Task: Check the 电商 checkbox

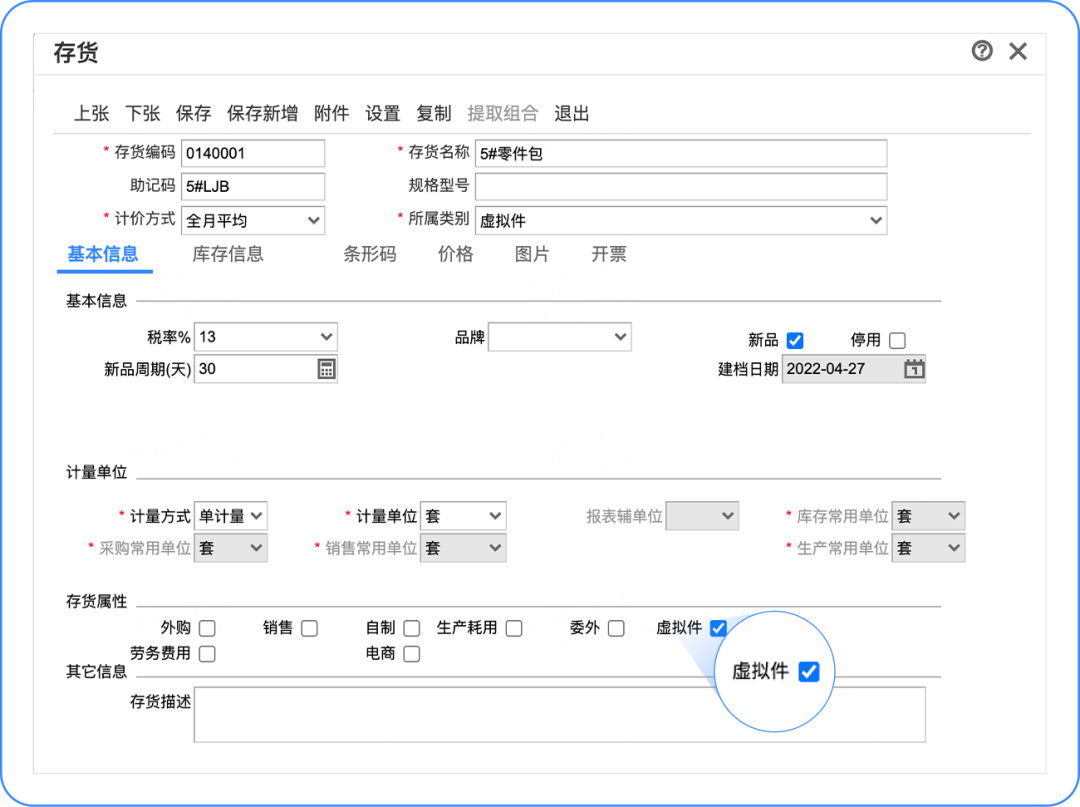Action: pyautogui.click(x=411, y=654)
